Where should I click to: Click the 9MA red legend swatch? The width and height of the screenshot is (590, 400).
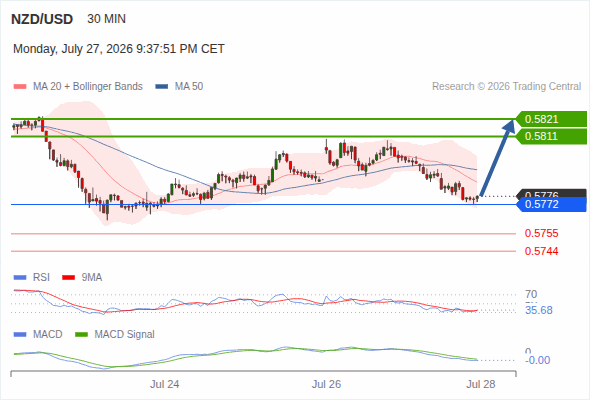(68, 278)
